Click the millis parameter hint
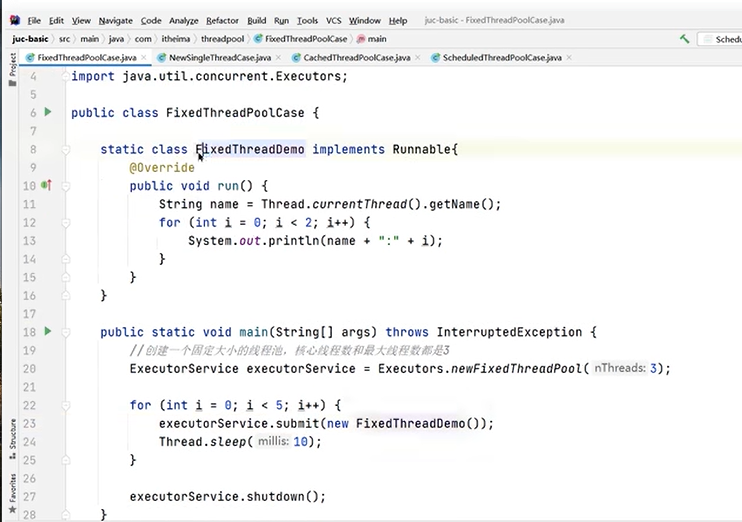This screenshot has height=522, width=742. (x=273, y=442)
